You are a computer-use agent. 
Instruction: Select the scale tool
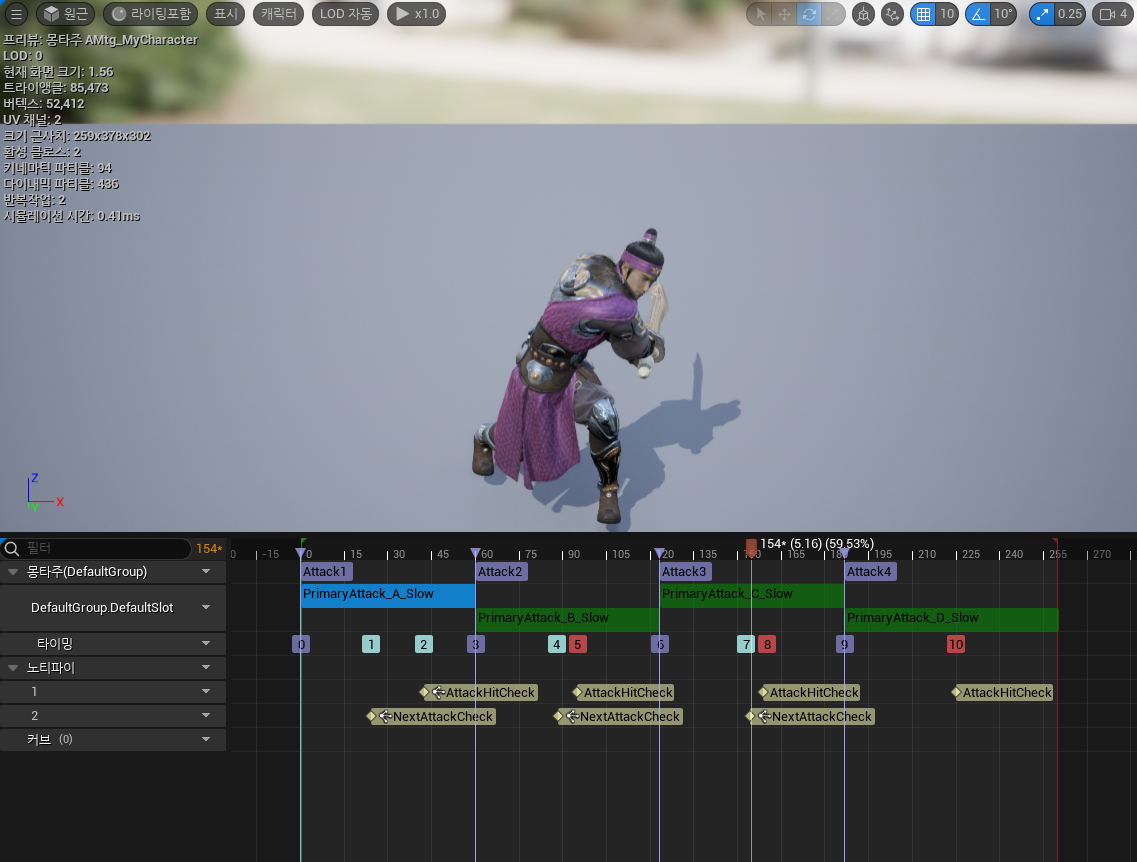(x=833, y=14)
